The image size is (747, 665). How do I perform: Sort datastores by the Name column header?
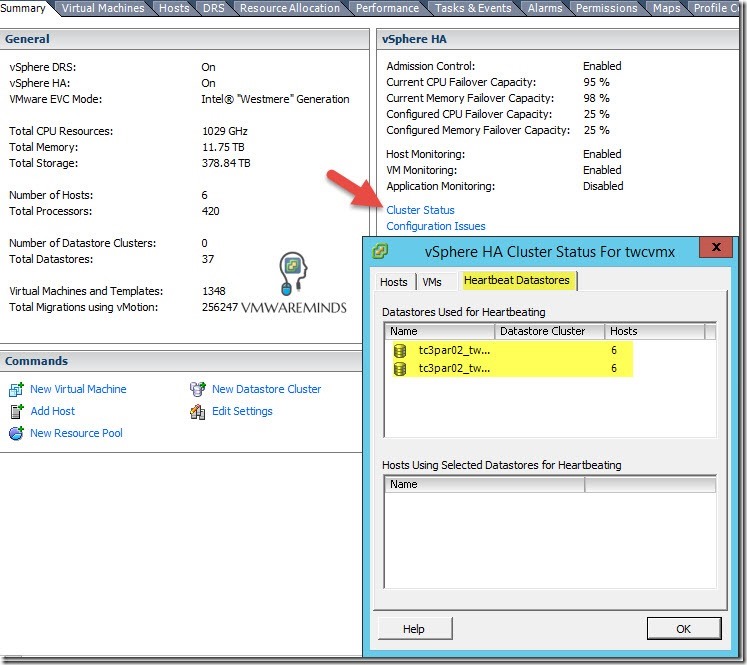(x=440, y=331)
